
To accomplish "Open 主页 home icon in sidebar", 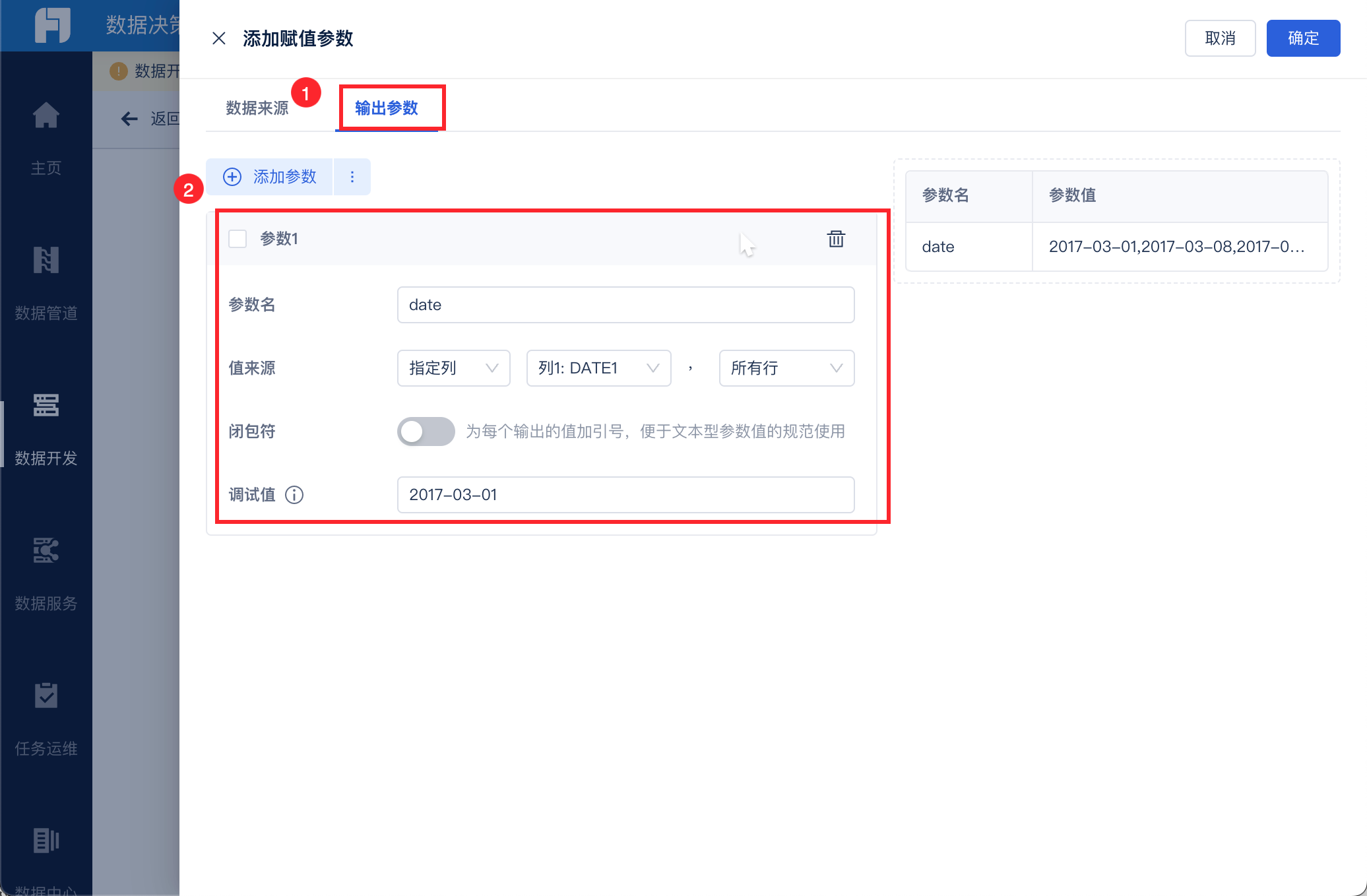I will coord(46,117).
